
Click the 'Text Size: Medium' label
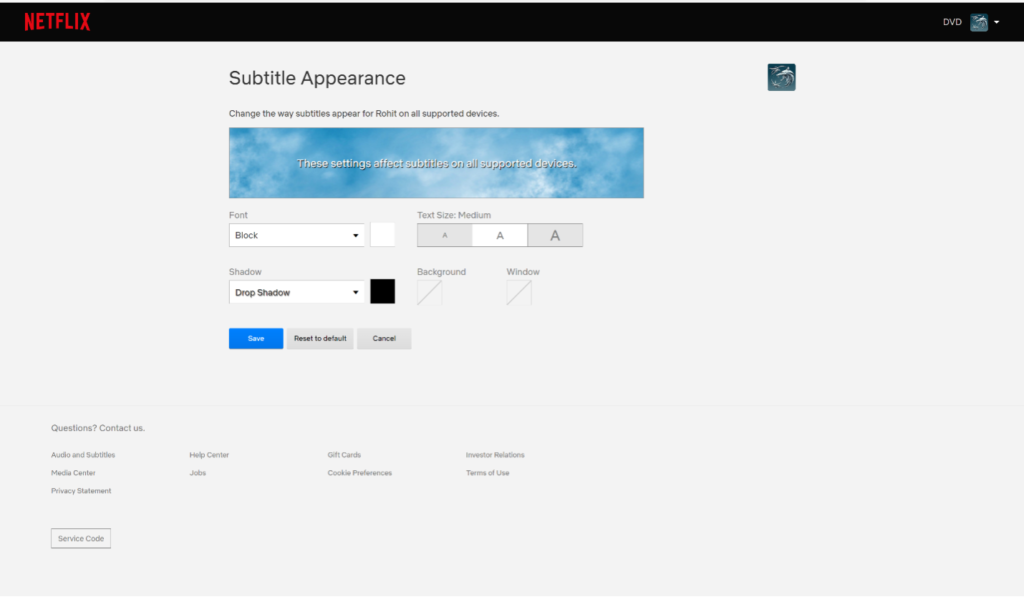point(454,215)
